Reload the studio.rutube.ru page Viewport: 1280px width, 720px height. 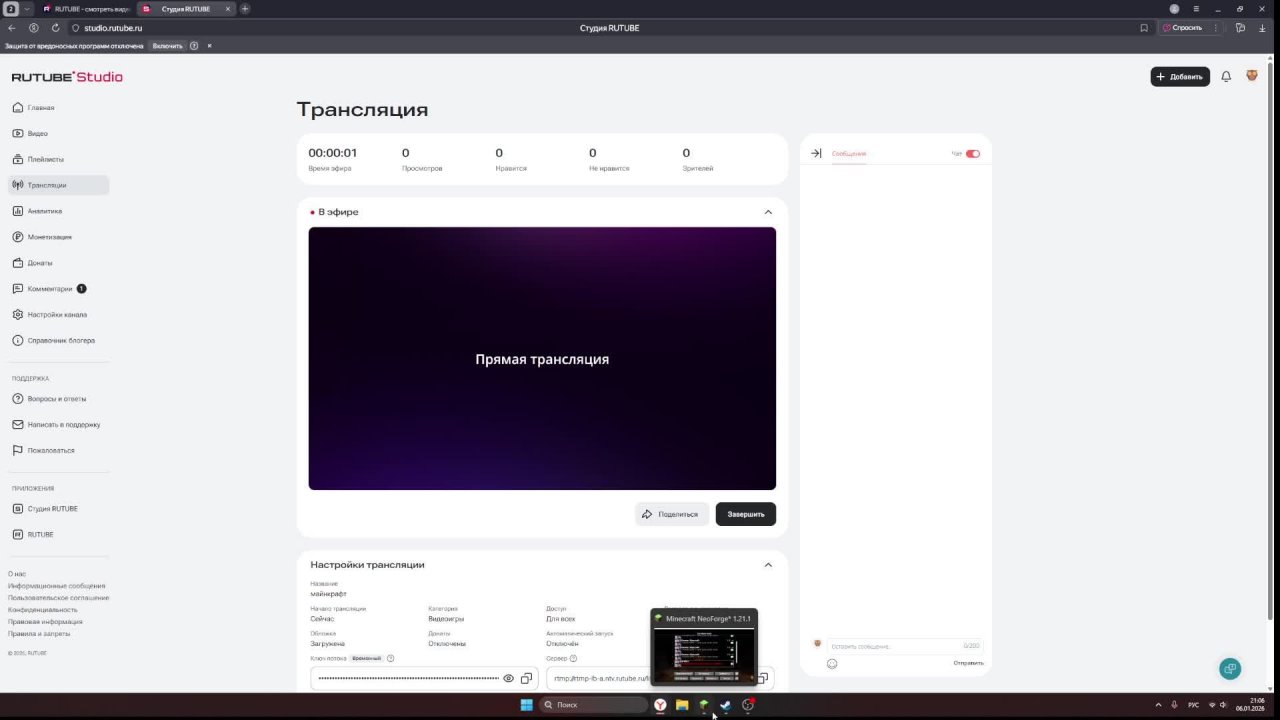click(x=55, y=28)
